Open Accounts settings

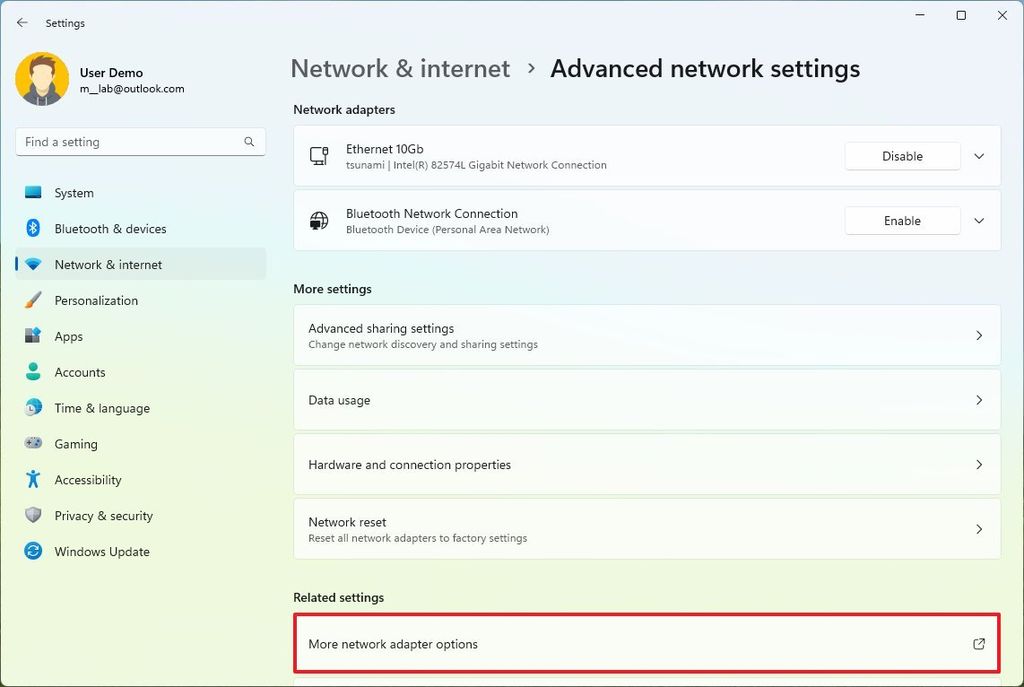pyautogui.click(x=79, y=372)
